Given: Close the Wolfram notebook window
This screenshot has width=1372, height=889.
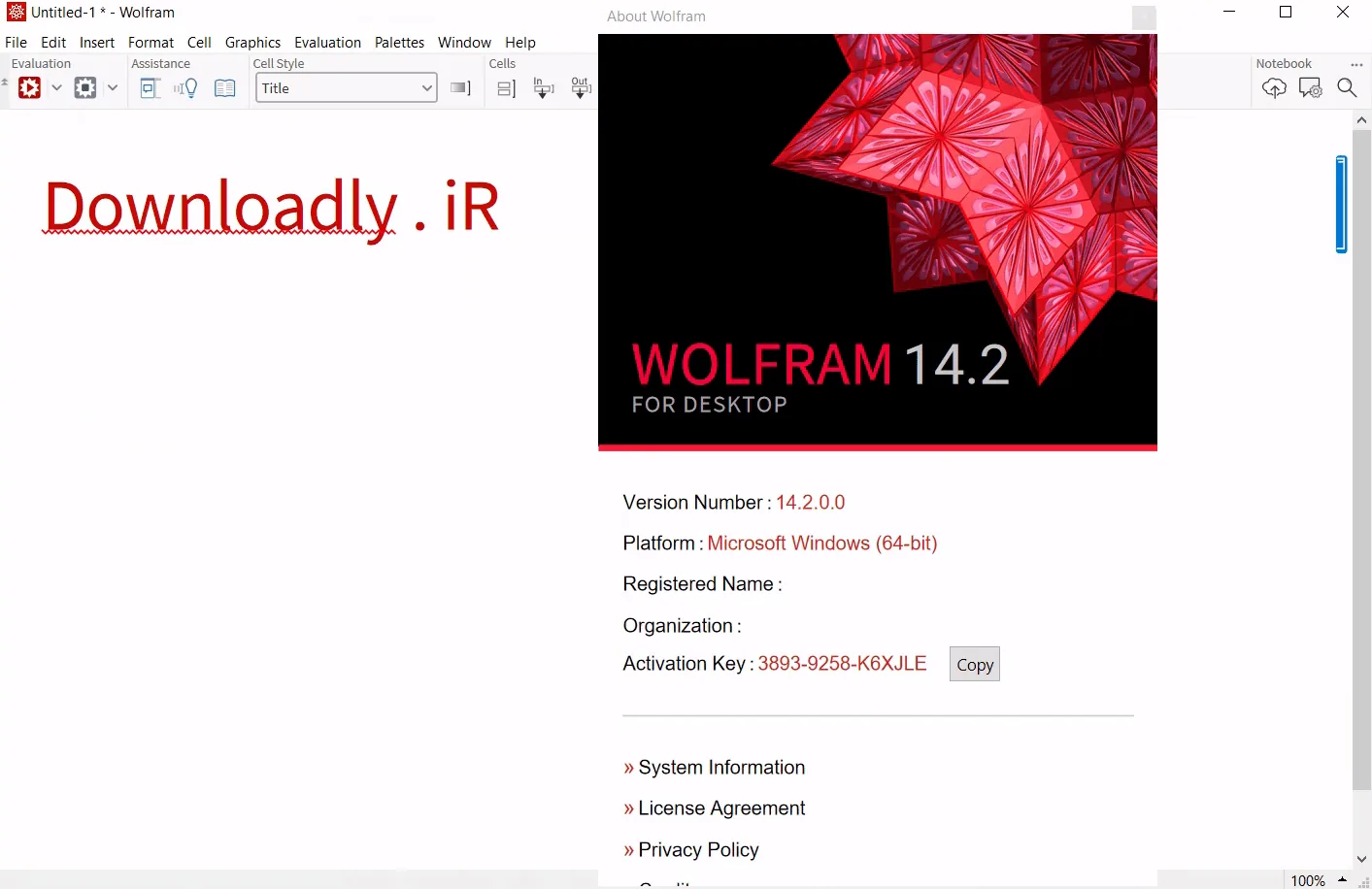Looking at the screenshot, I should click(x=1343, y=12).
